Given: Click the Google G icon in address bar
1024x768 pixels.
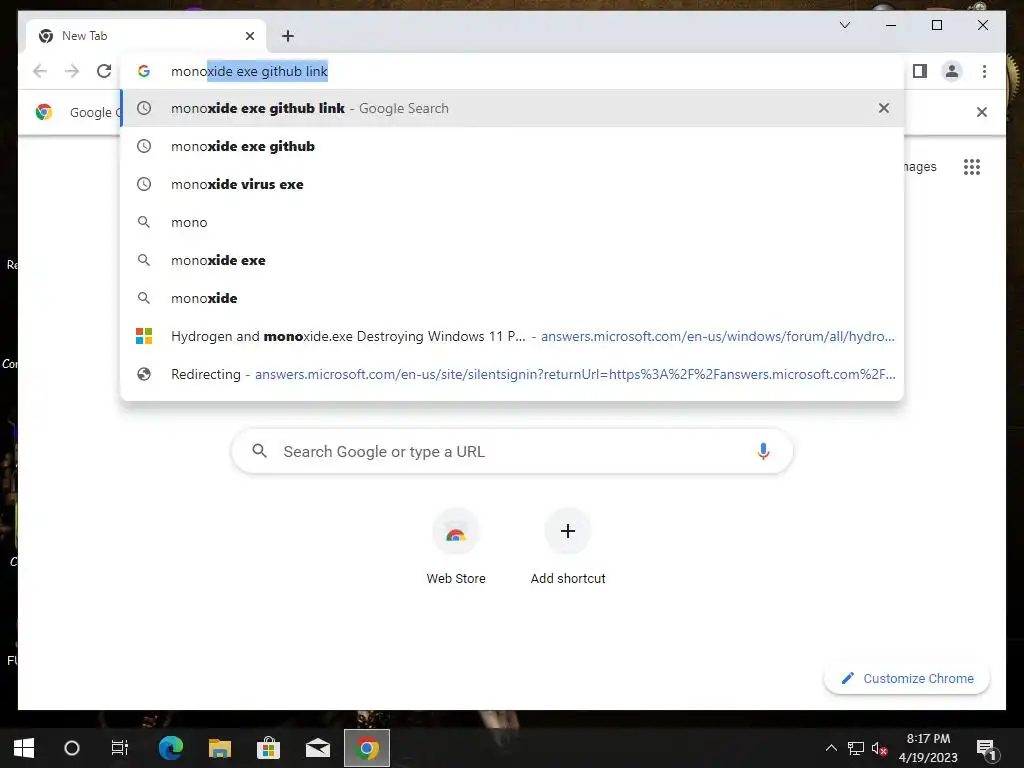Looking at the screenshot, I should pyautogui.click(x=144, y=71).
